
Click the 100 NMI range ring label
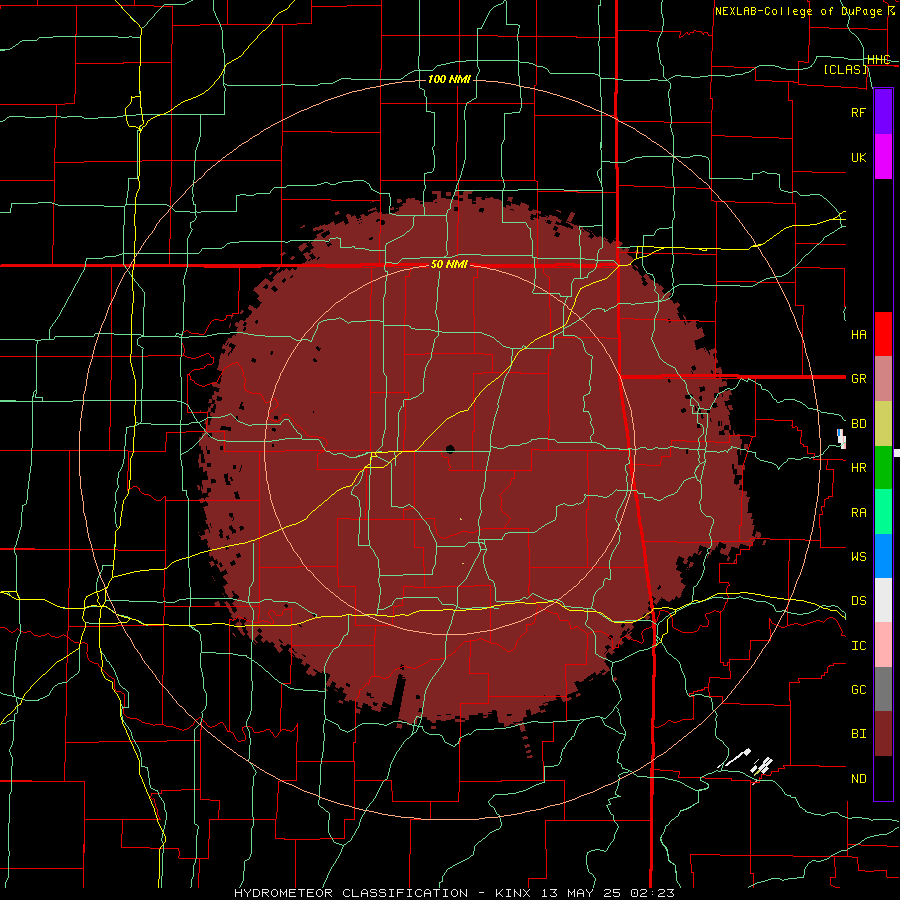(x=449, y=79)
